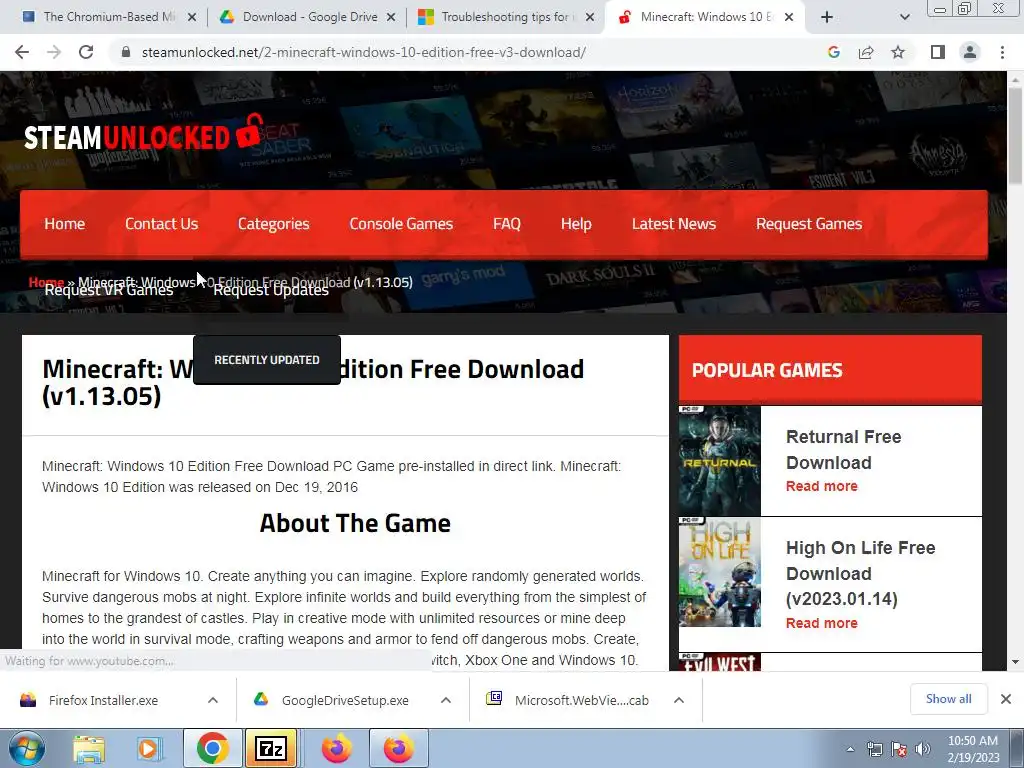Click the volume speaker tray icon
This screenshot has height=768, width=1024.
tap(923, 749)
